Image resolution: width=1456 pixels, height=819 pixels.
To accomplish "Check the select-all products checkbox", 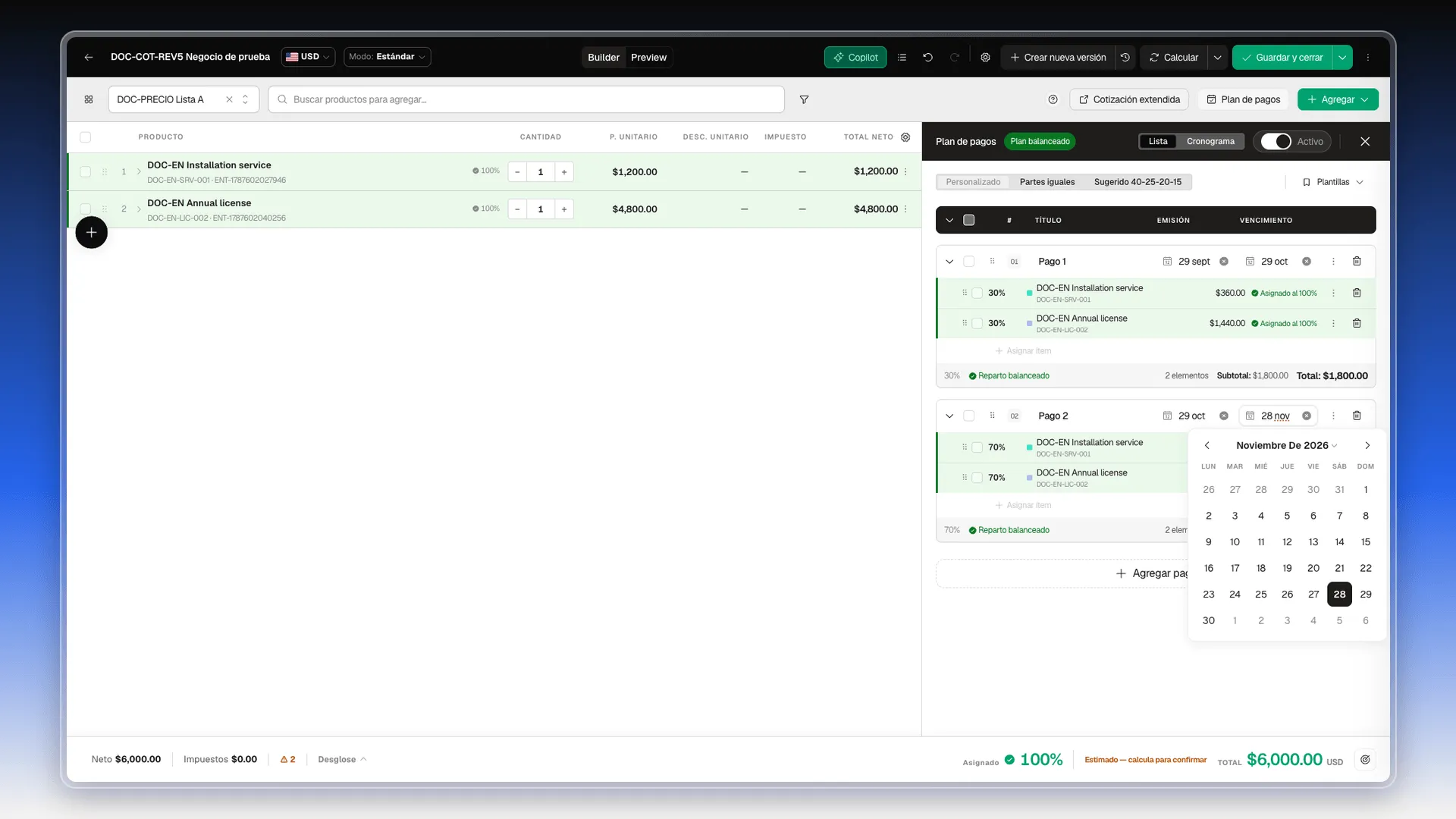I will pos(85,137).
